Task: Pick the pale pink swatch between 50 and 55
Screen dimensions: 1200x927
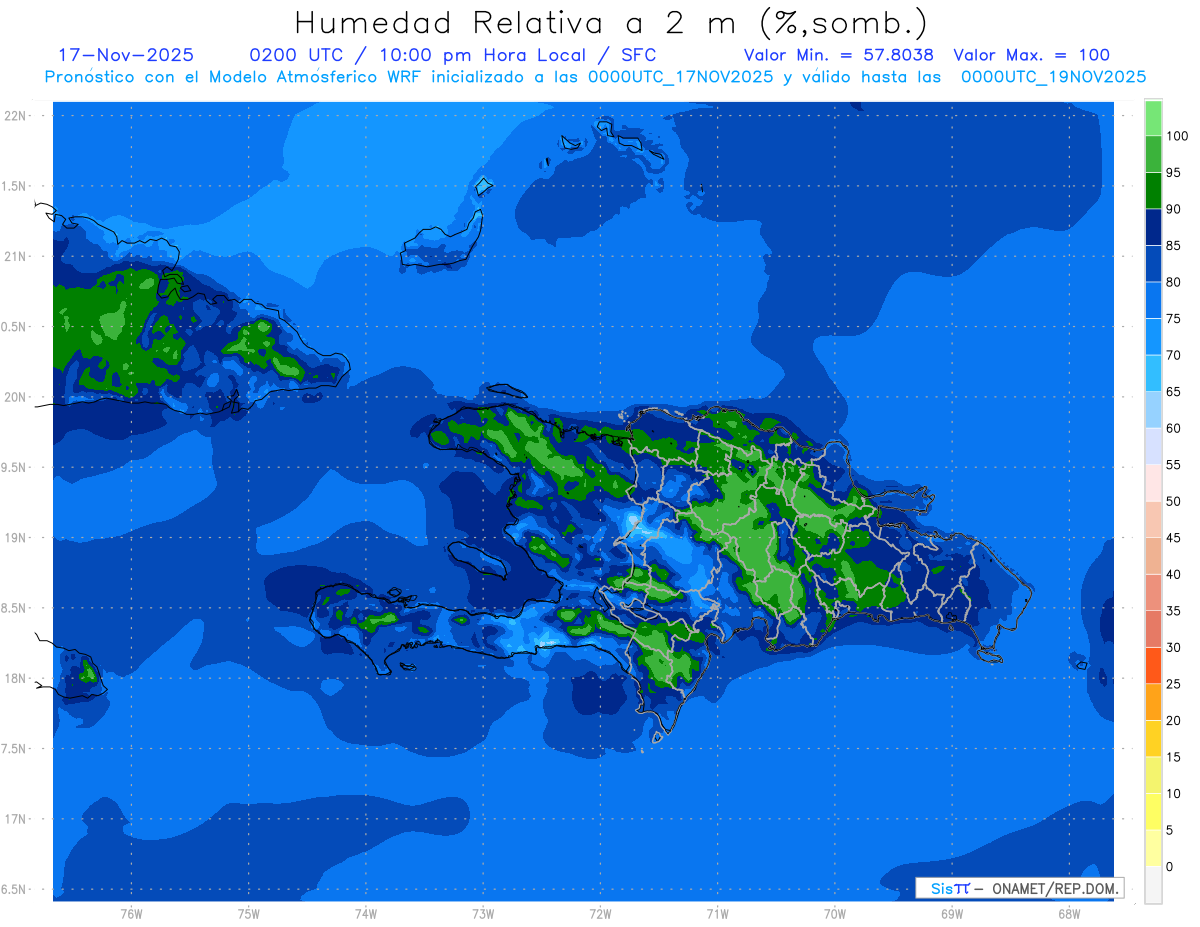Action: click(x=1153, y=483)
